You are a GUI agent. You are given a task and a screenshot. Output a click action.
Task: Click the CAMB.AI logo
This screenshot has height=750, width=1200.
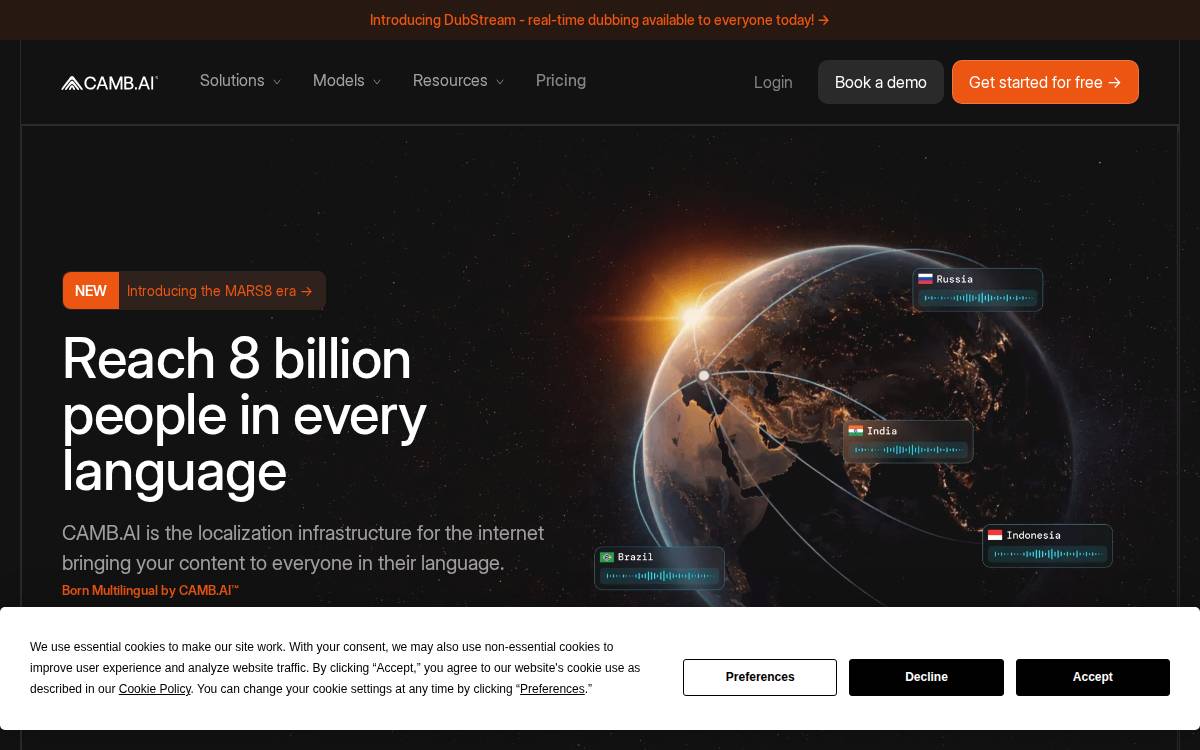tap(110, 83)
